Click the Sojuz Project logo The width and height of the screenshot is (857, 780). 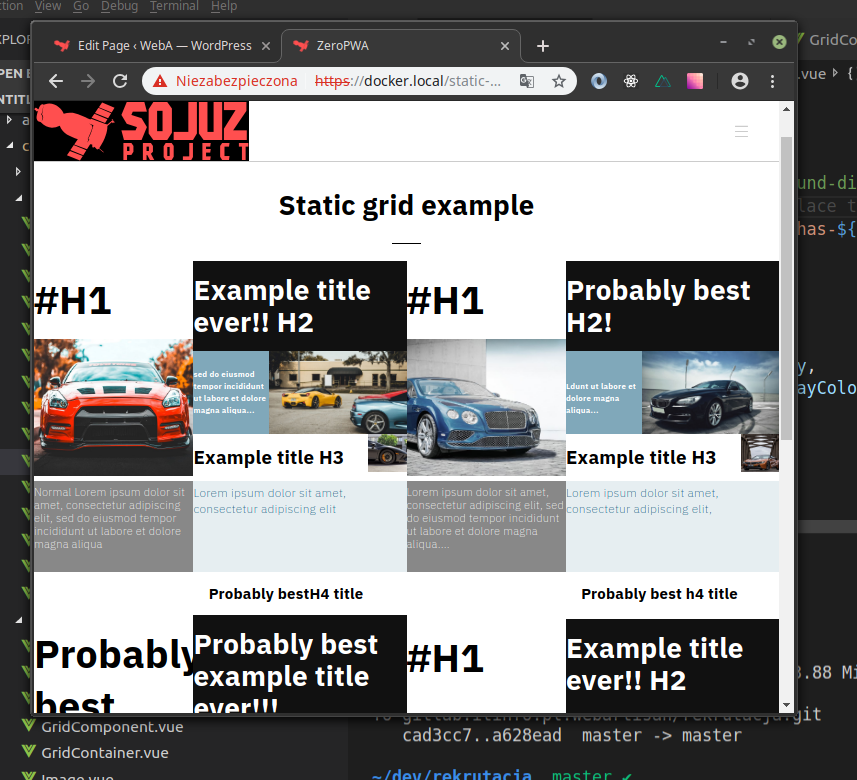point(142,131)
